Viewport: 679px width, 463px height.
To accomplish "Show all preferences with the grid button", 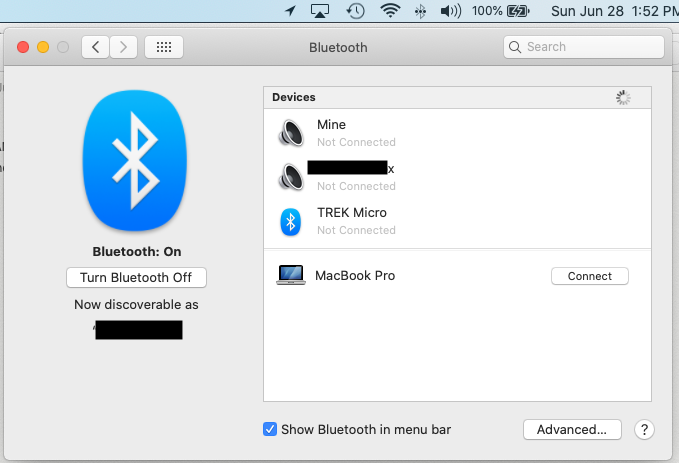I will point(164,47).
